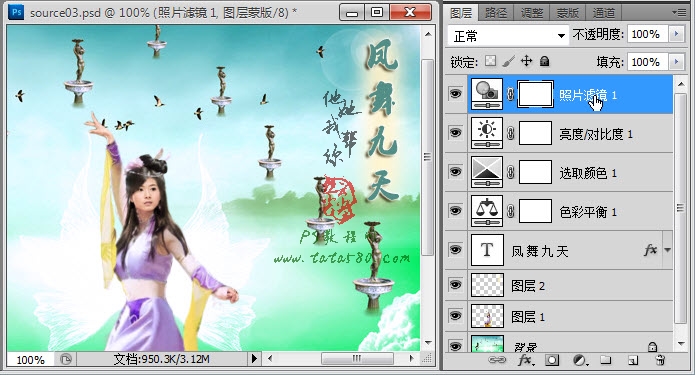Click the mask link icon on 色彩平衡 1
This screenshot has height=375, width=695.
tap(510, 211)
